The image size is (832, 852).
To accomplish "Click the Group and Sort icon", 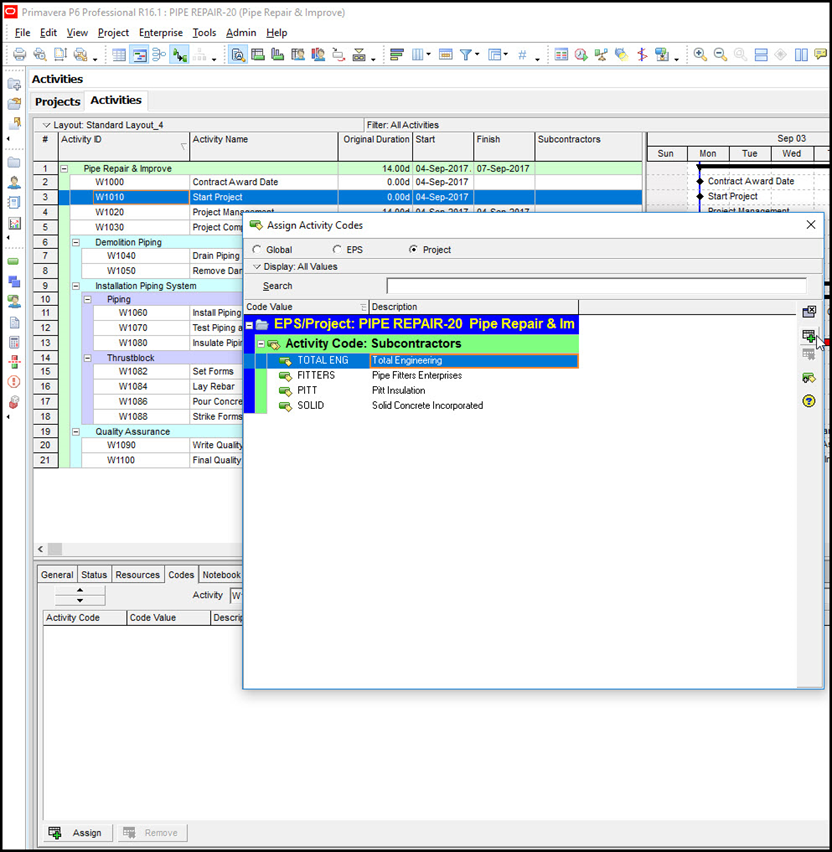I will point(495,54).
